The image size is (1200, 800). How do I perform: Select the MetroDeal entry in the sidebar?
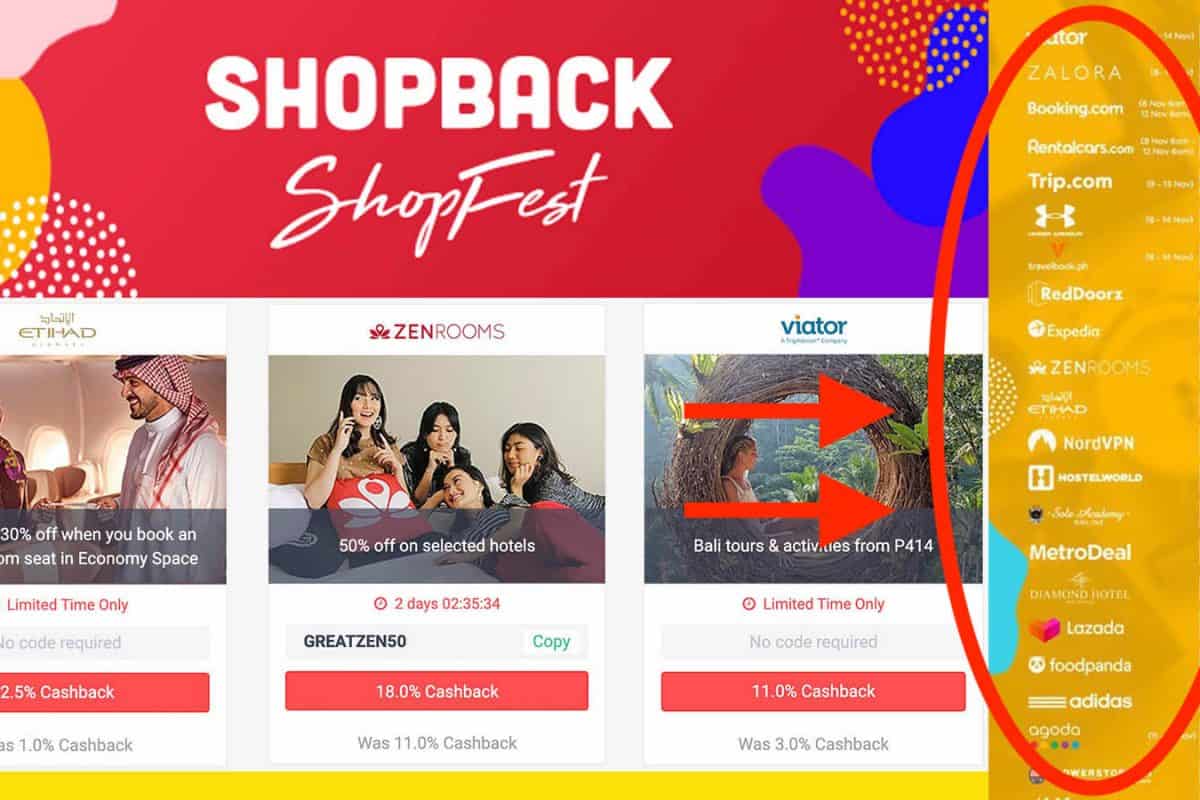(1080, 552)
